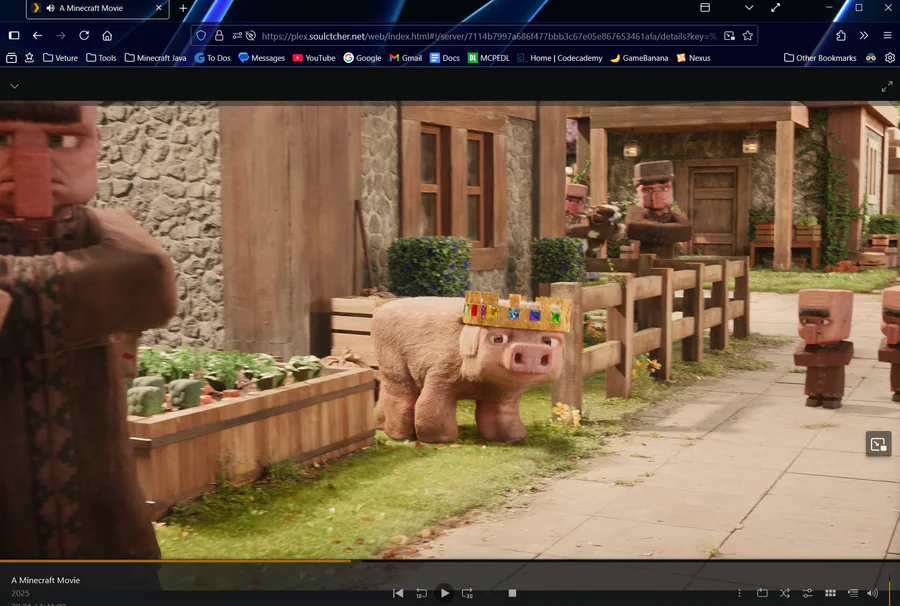Open the Tools bookmarks folder
Screen dimensions: 900x606
pyautogui.click(x=101, y=58)
